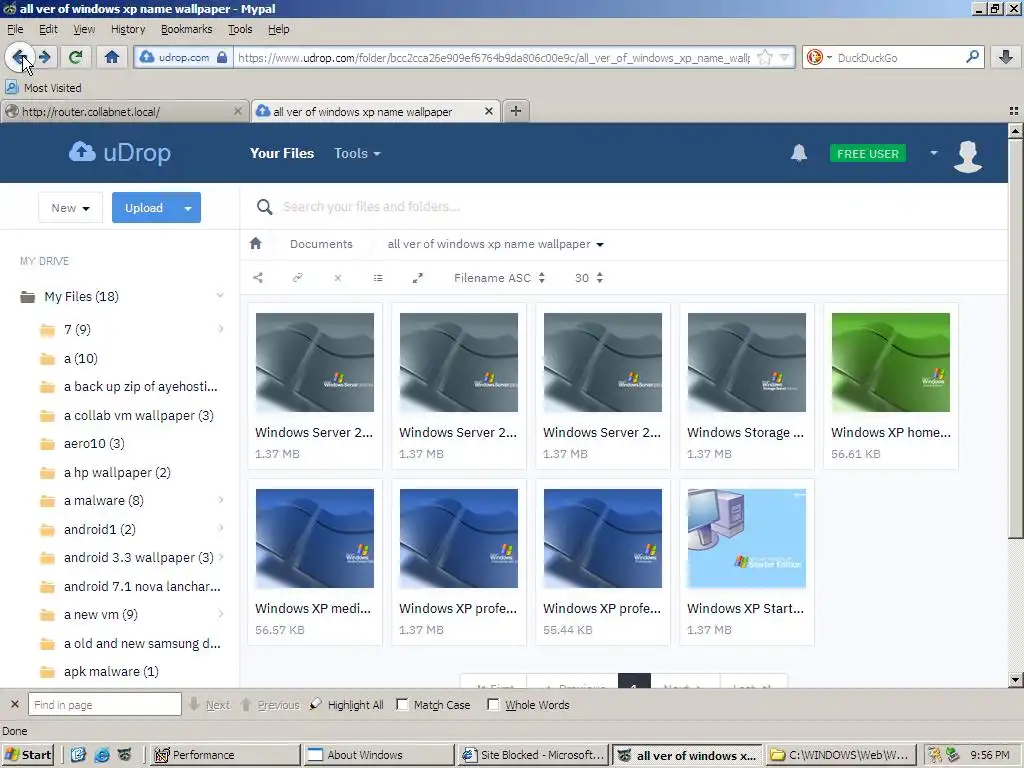The image size is (1024, 768).
Task: Open the account dropdown arrow beside FREE USER
Action: point(934,153)
